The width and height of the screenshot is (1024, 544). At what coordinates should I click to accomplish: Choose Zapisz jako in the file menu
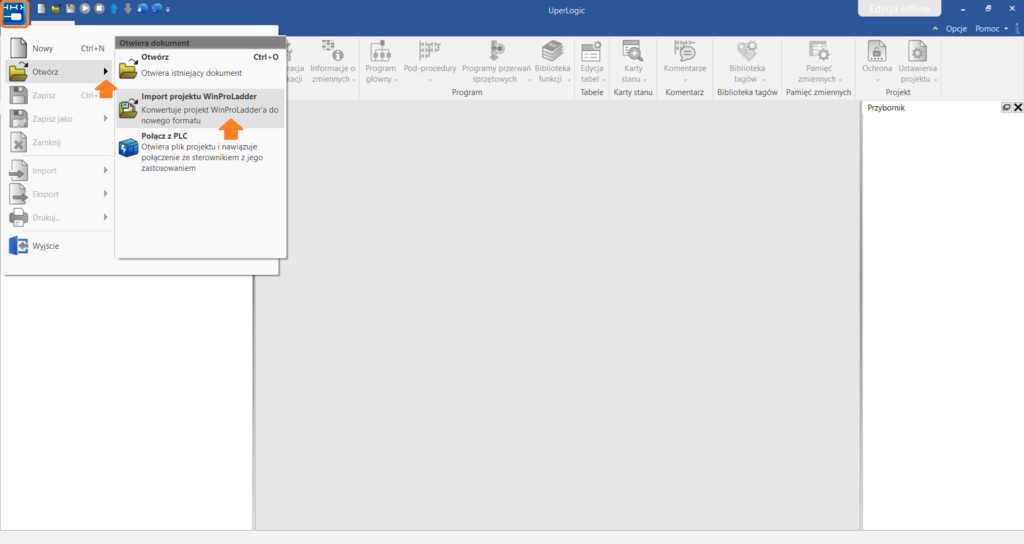pos(59,119)
